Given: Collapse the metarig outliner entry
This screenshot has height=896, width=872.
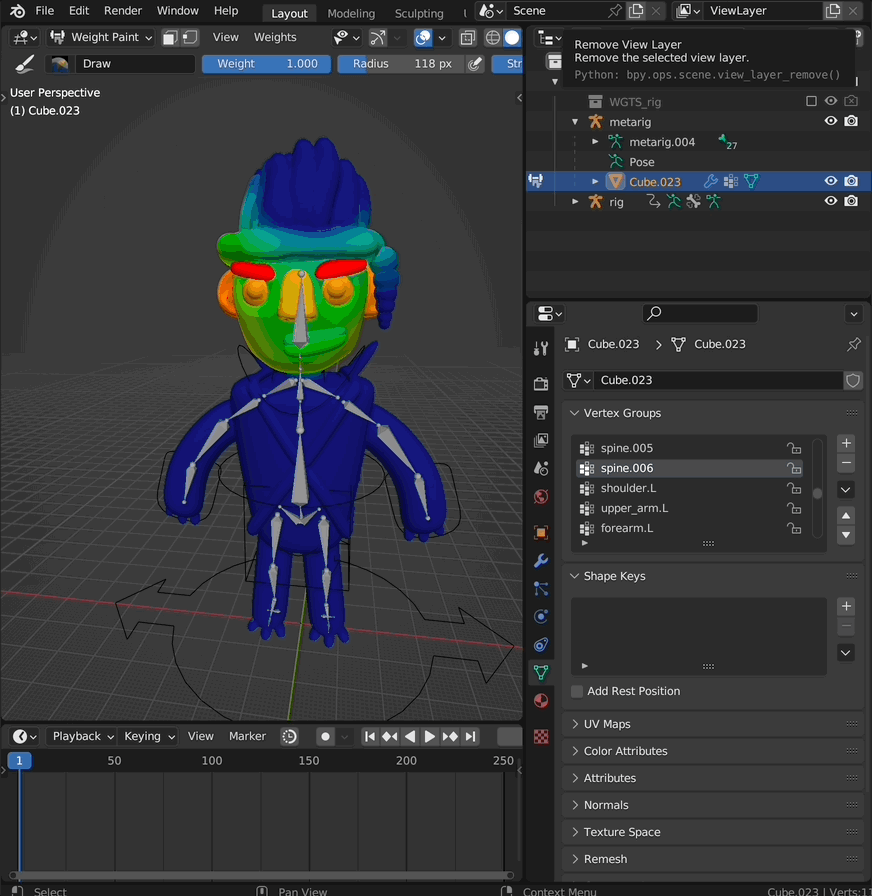Looking at the screenshot, I should click(574, 121).
